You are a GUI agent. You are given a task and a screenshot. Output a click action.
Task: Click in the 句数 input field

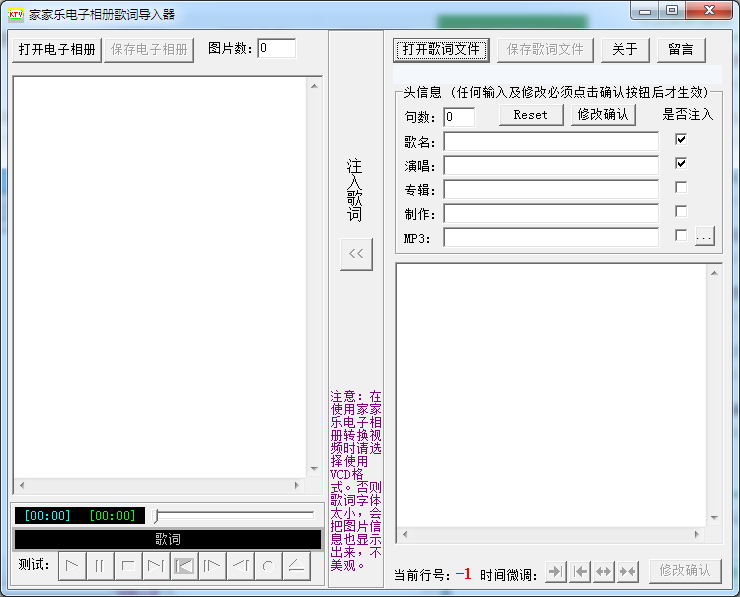click(459, 117)
